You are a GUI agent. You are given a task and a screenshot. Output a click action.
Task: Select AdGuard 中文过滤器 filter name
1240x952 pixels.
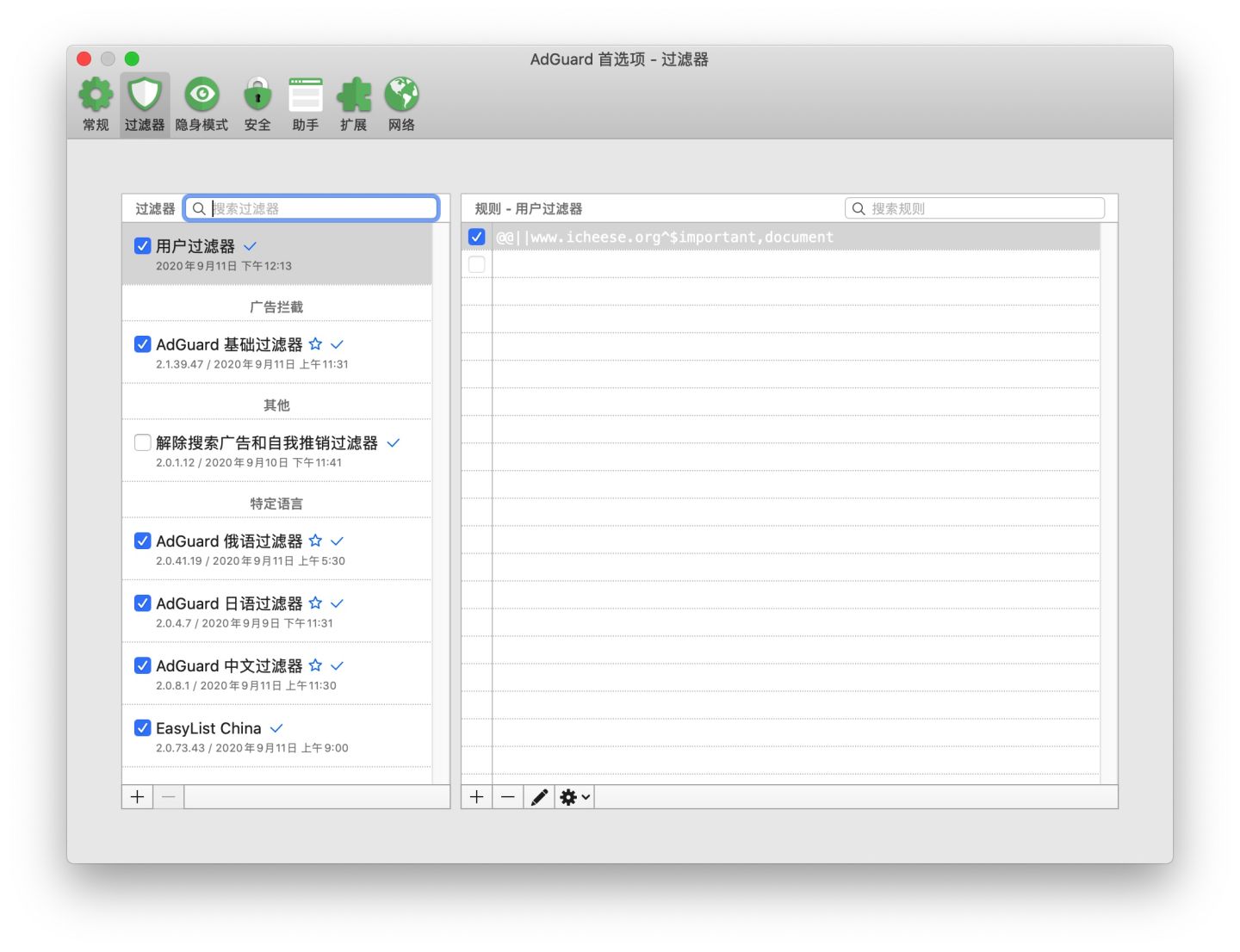click(229, 665)
